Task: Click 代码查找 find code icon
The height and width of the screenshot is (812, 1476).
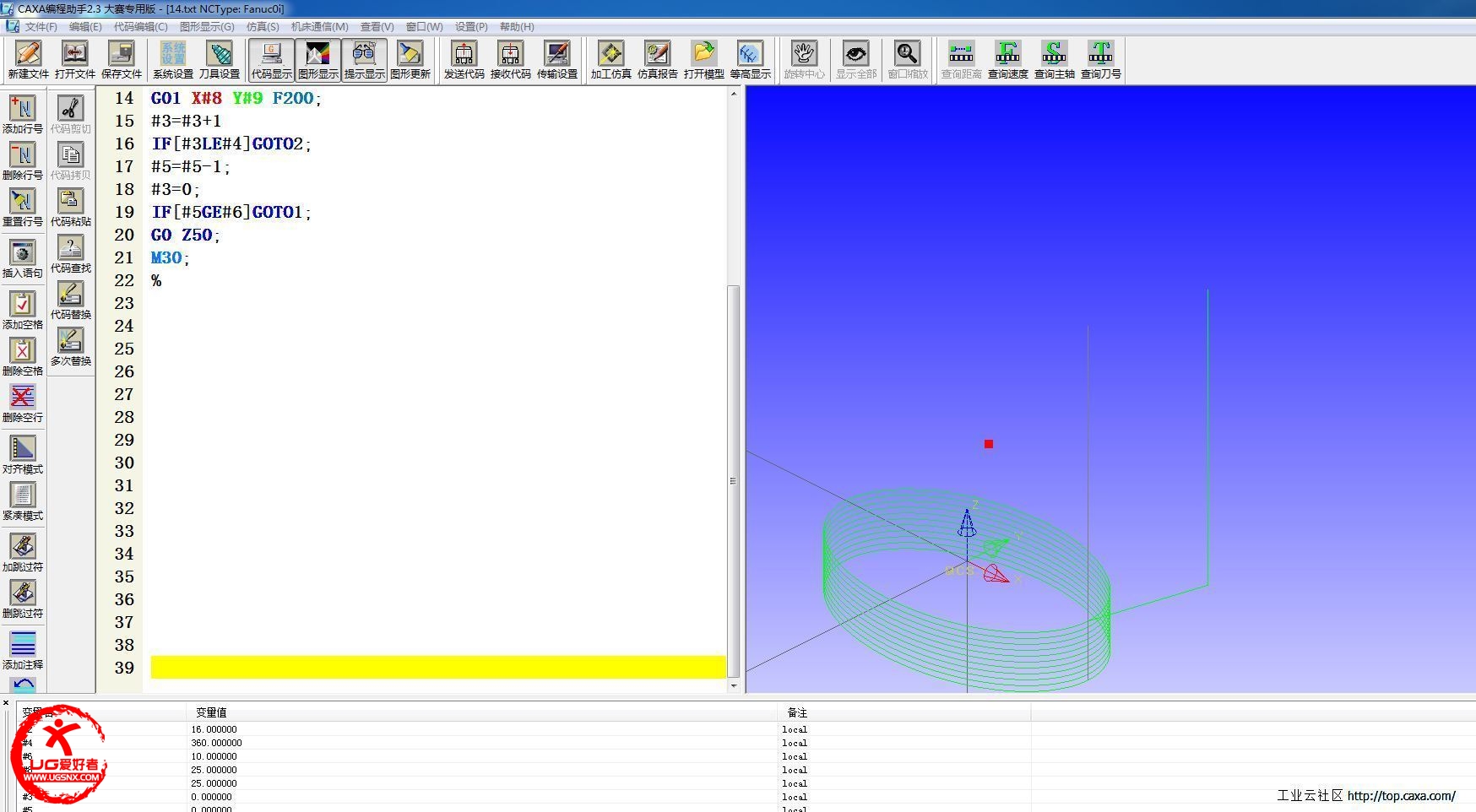Action: point(71,253)
